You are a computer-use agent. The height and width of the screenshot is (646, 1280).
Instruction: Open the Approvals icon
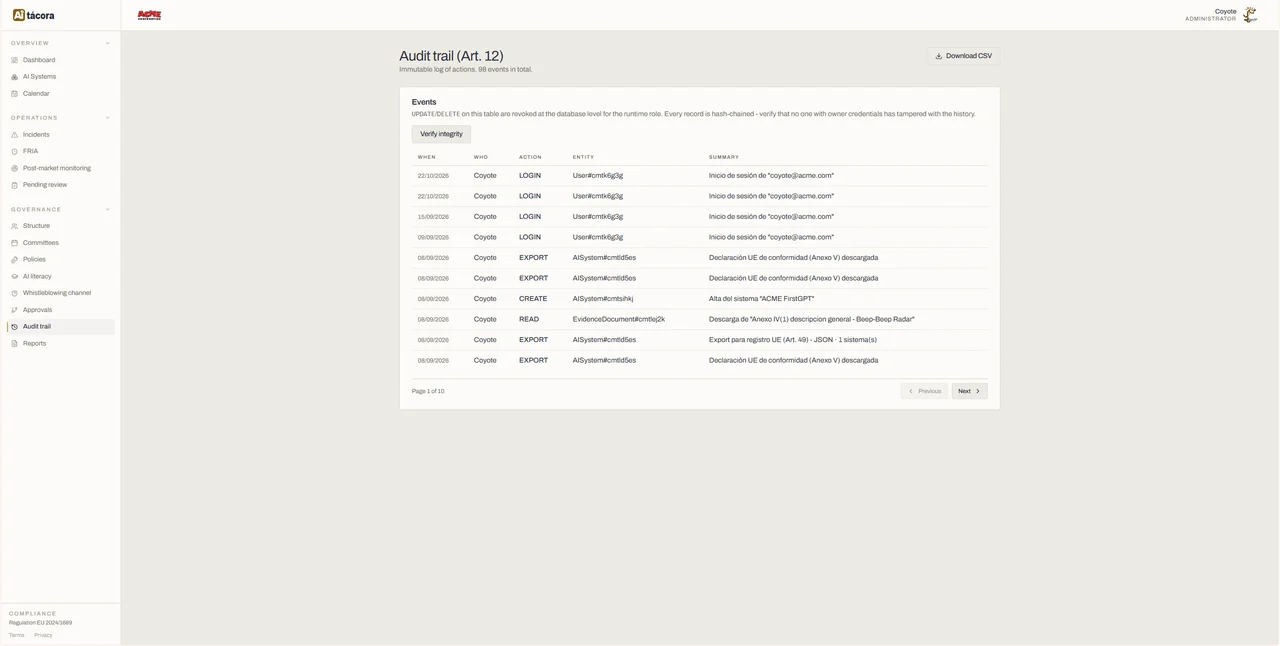[x=15, y=310]
